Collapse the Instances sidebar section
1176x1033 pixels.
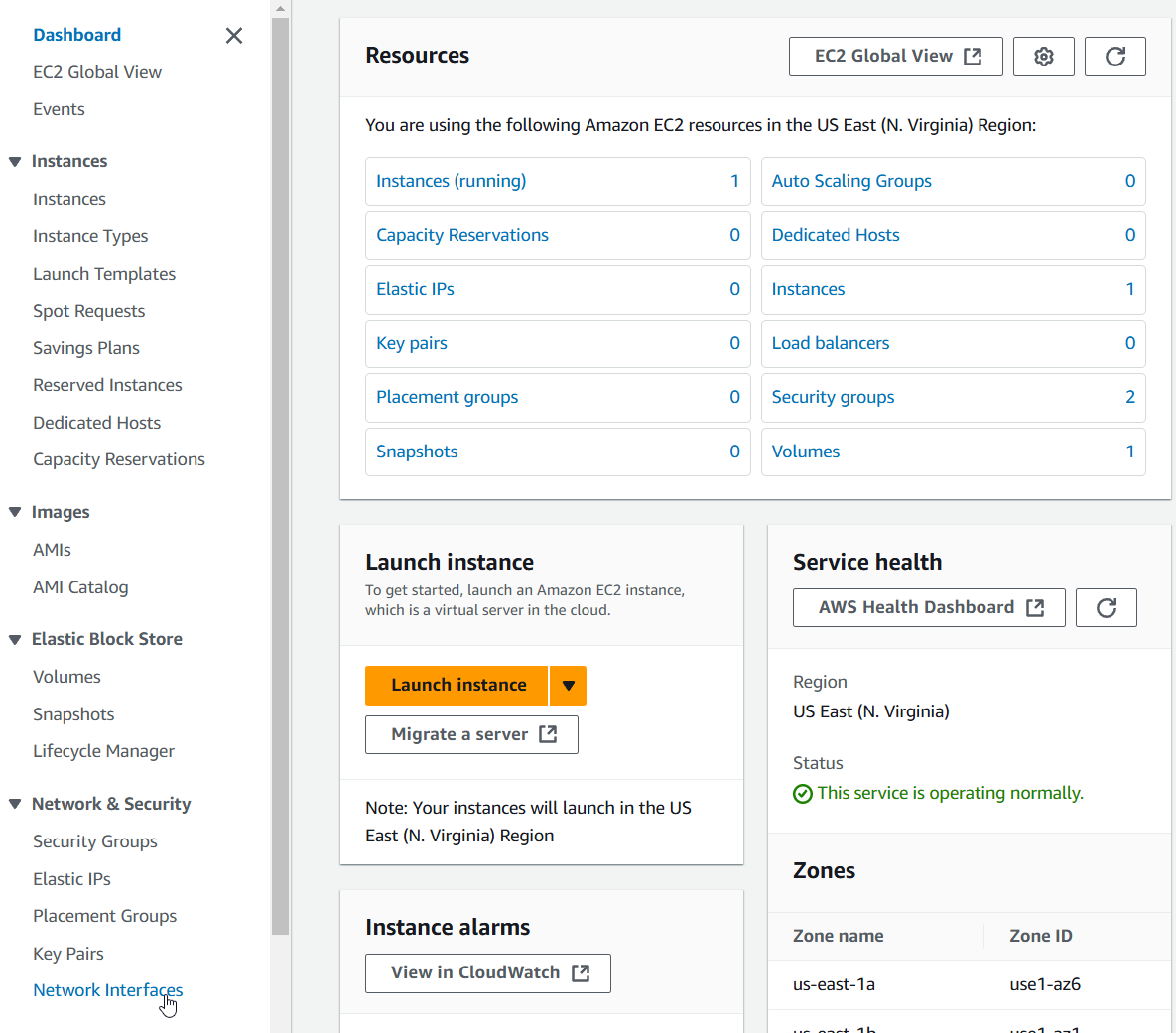(x=15, y=162)
